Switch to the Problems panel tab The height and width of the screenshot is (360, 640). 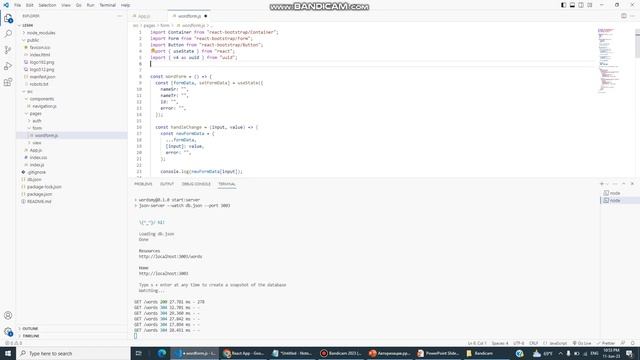(x=143, y=184)
